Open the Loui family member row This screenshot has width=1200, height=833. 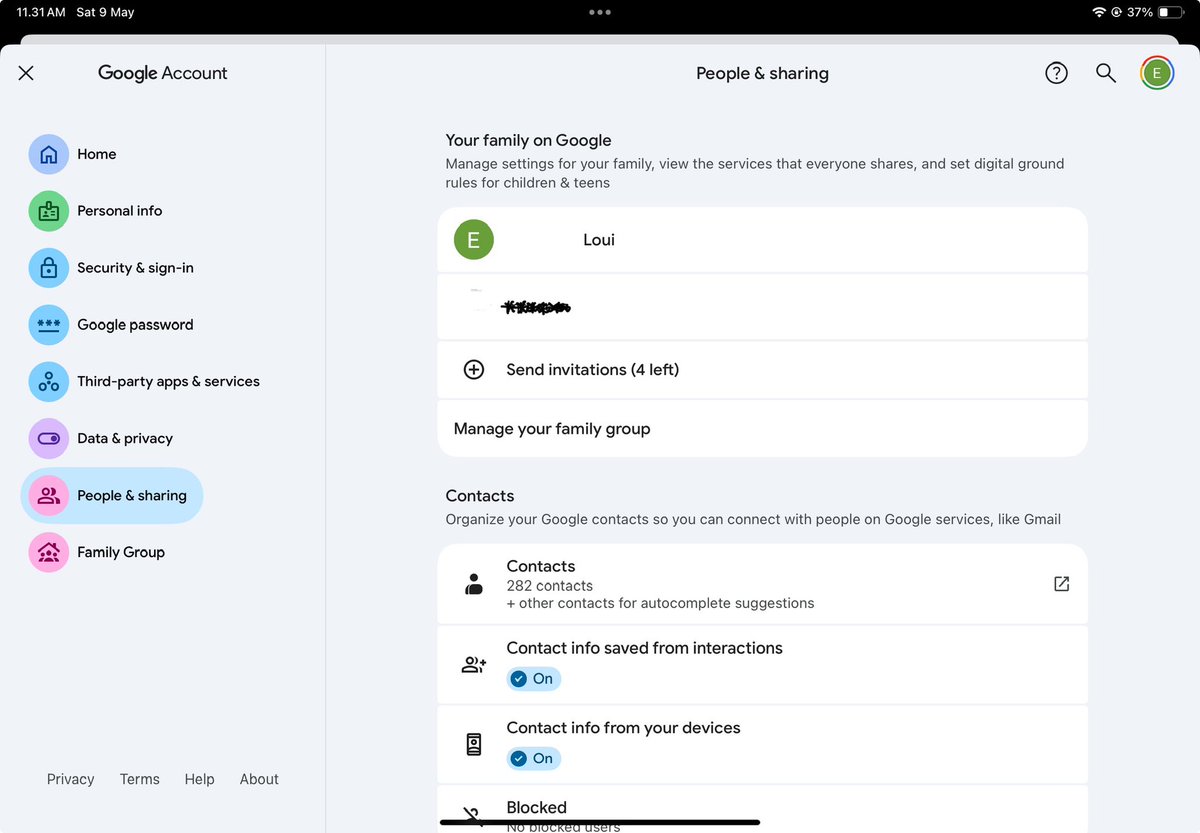tap(762, 240)
